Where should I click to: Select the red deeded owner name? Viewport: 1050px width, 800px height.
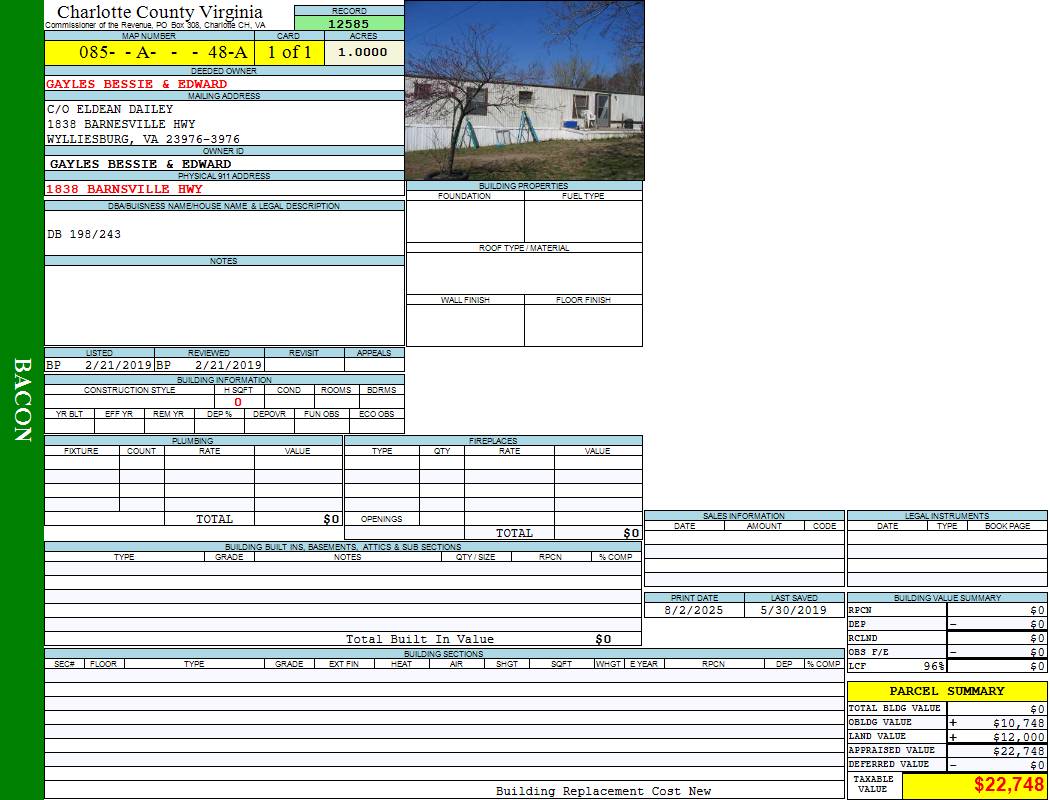click(x=137, y=84)
